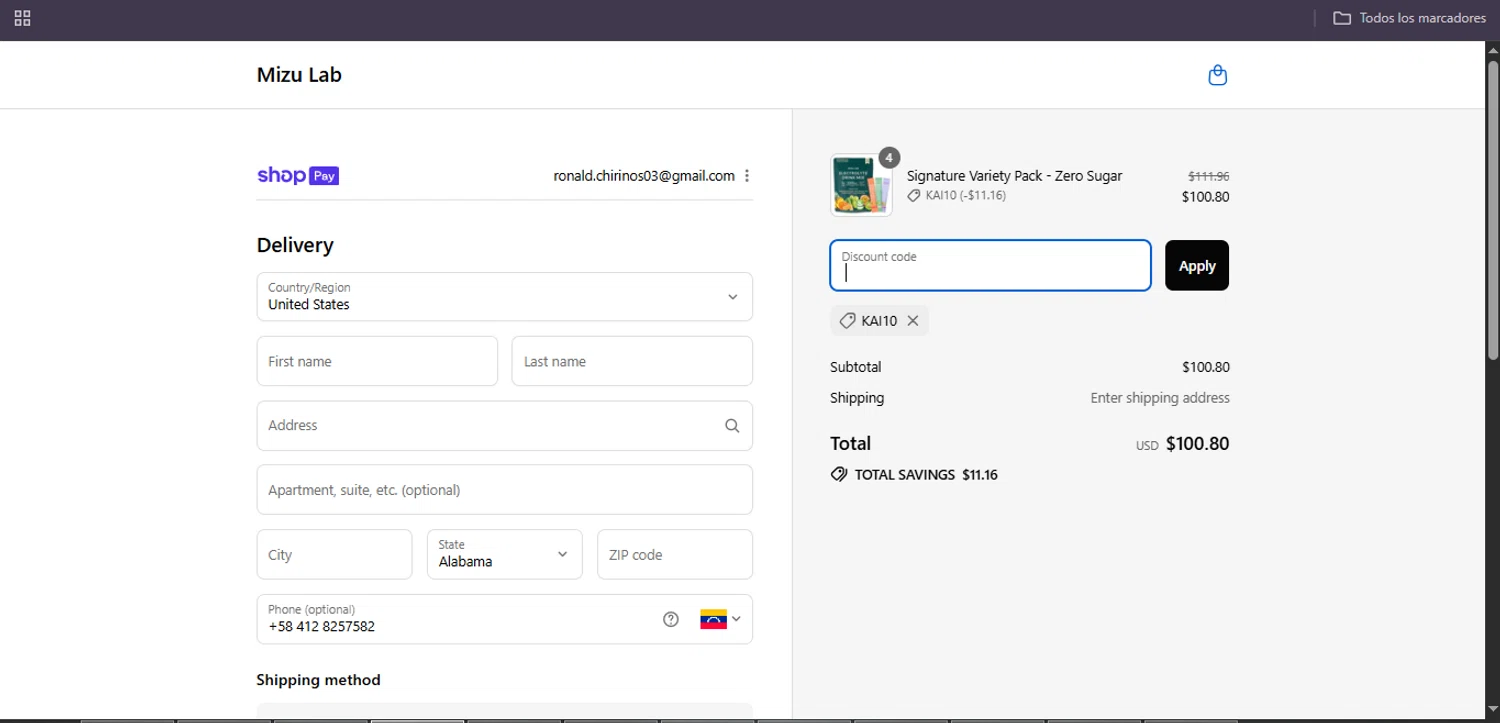The width and height of the screenshot is (1500, 723).
Task: Focus the Apartment, suite, etc. field
Action: 505,490
